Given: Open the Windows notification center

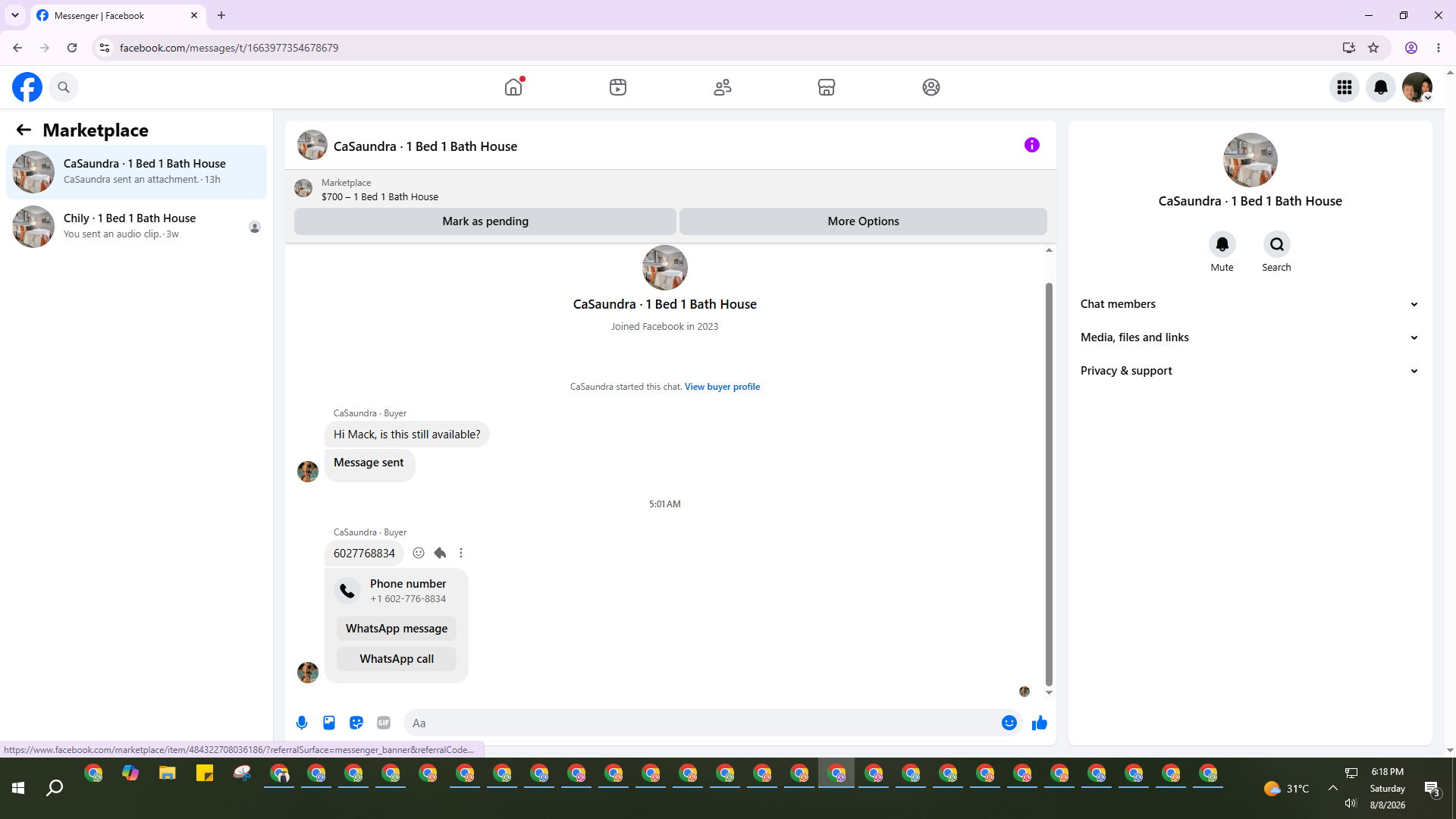Looking at the screenshot, I should click(x=1432, y=789).
